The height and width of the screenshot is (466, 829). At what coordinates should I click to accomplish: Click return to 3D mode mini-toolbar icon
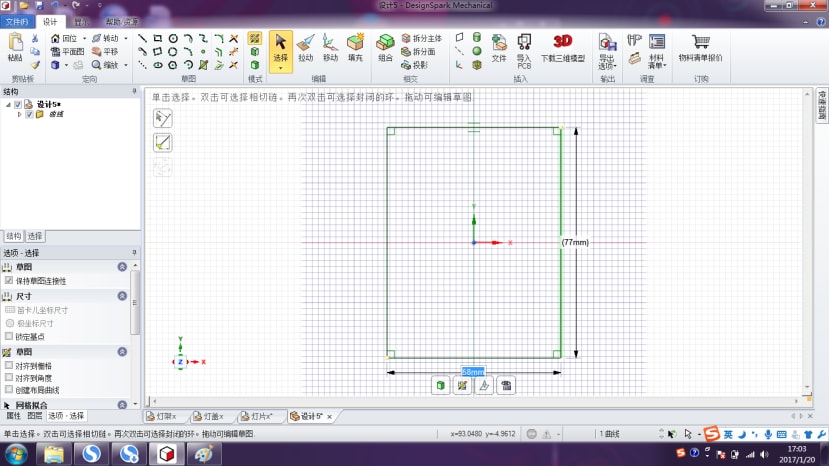(440, 386)
